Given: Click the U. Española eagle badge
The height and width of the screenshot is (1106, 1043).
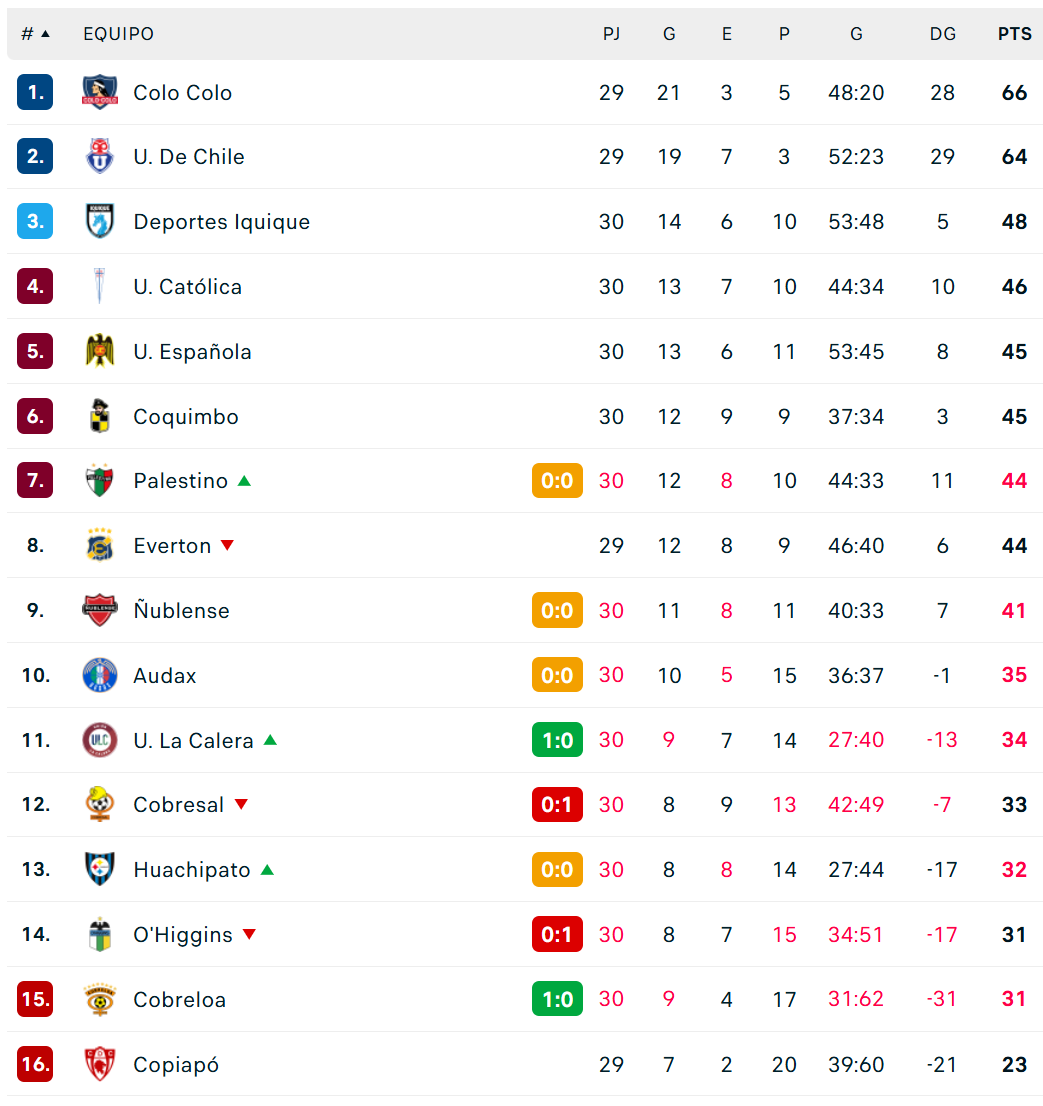Looking at the screenshot, I should (x=99, y=351).
